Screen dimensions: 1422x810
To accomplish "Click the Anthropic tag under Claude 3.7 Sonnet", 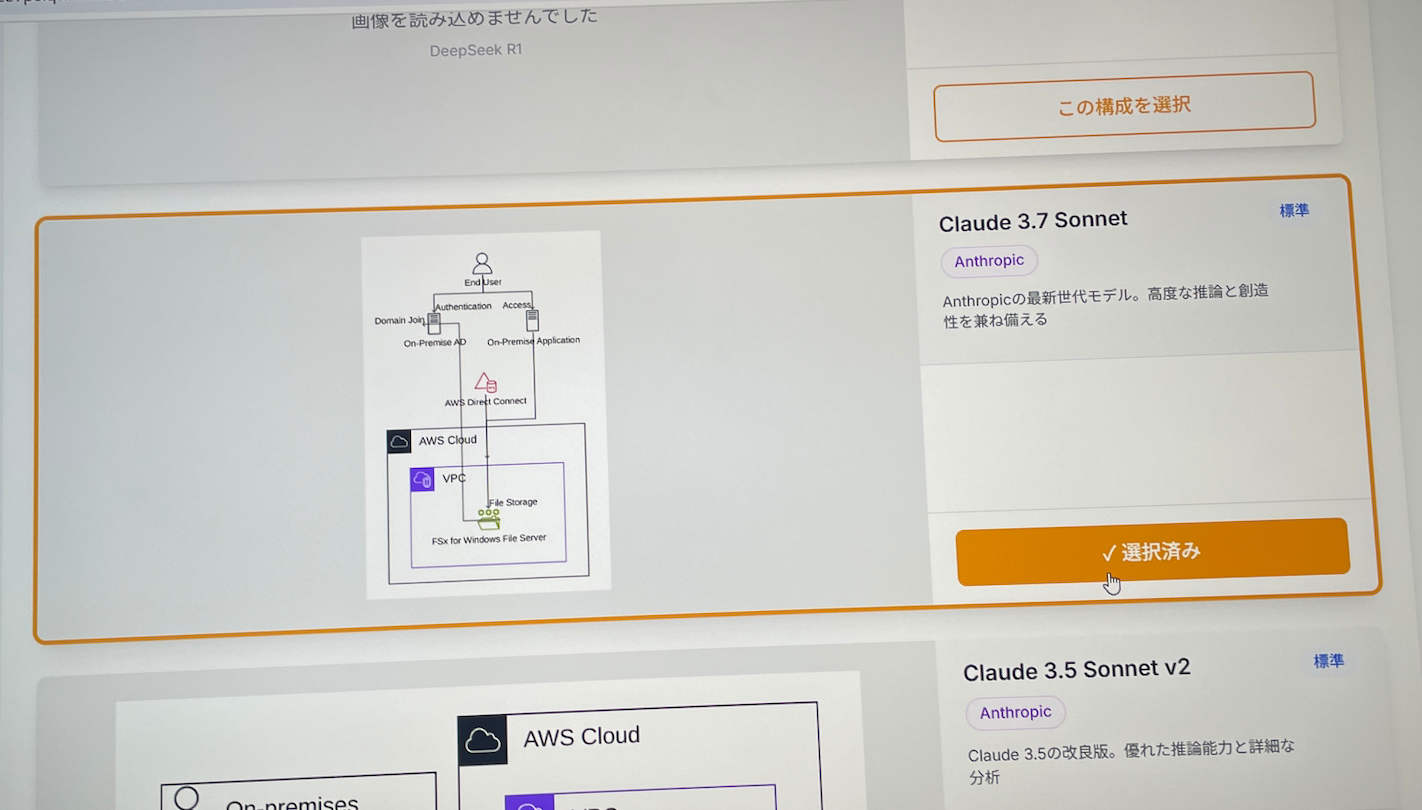I will (989, 261).
